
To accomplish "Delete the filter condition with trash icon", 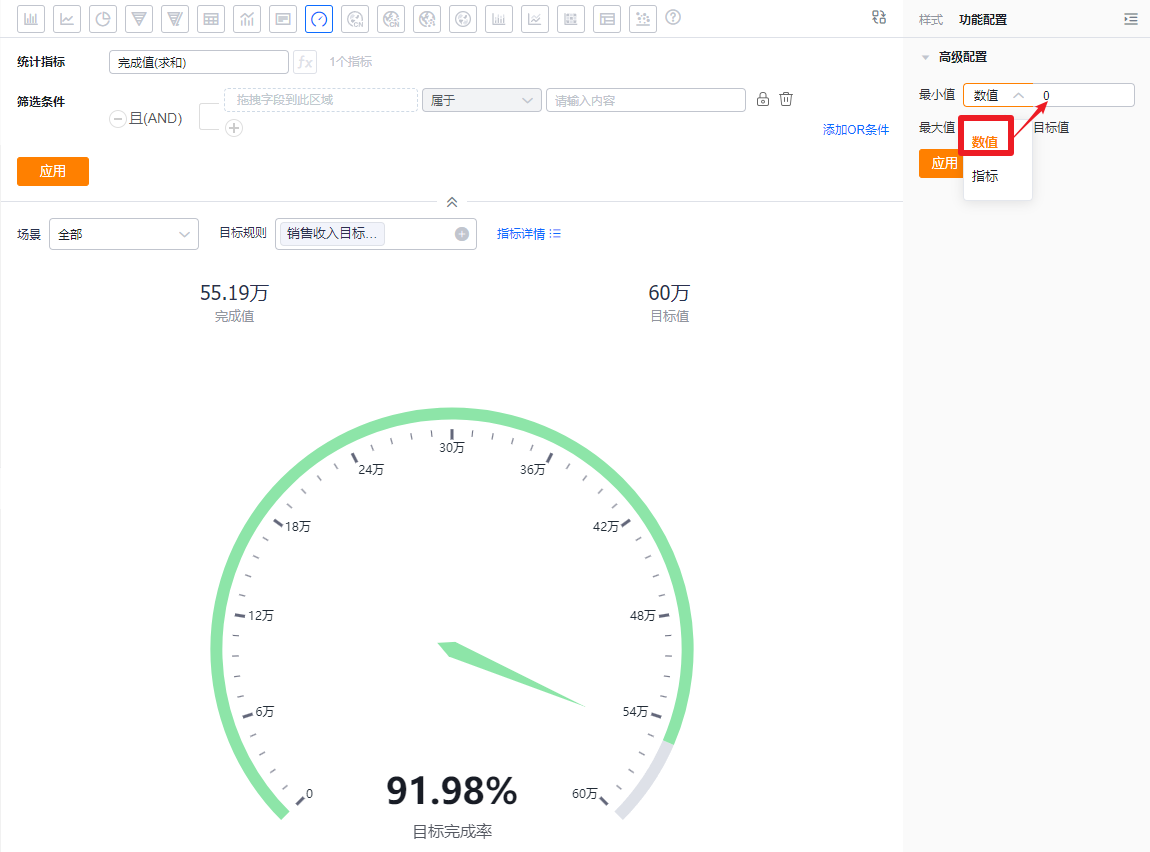I will [x=785, y=99].
